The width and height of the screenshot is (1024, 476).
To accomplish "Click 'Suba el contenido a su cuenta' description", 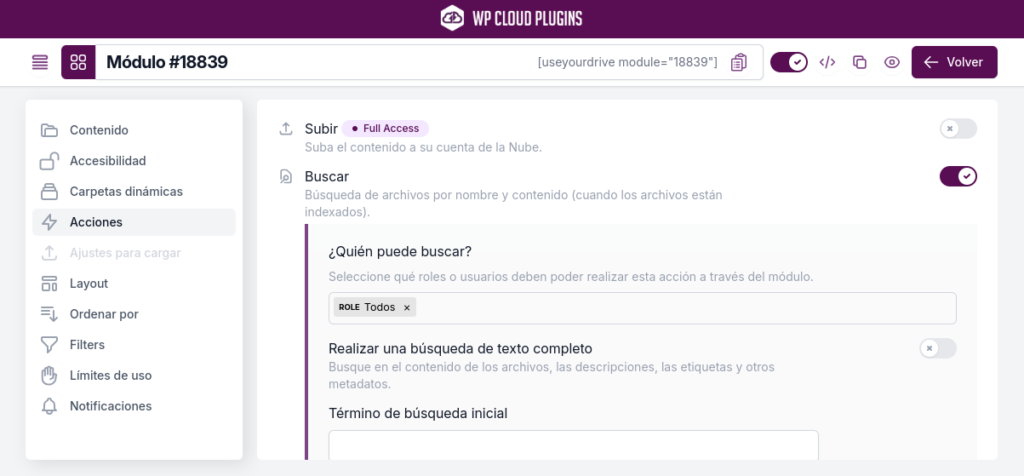I will (x=423, y=148).
